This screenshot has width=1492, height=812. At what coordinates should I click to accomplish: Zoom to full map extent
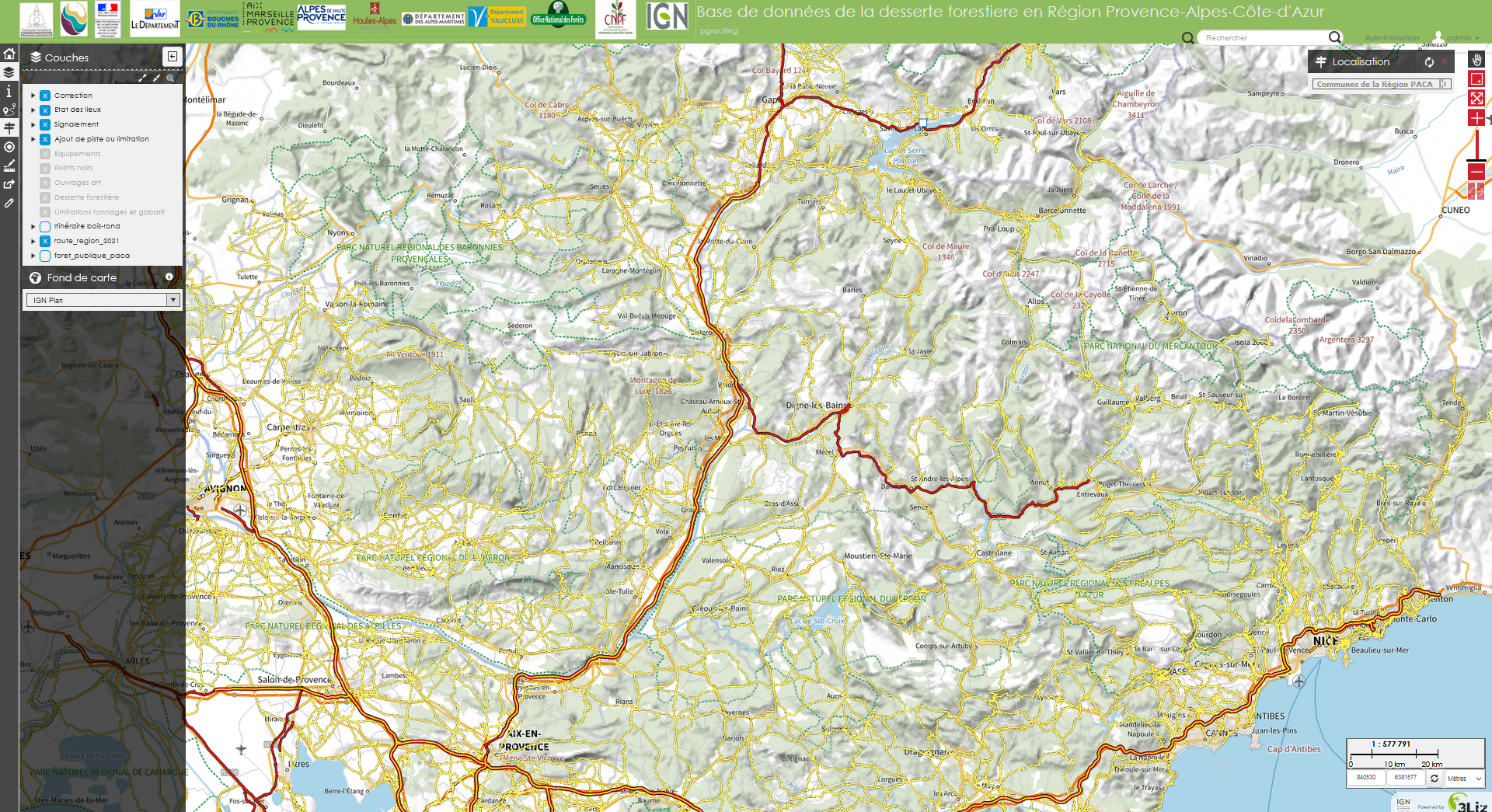(1476, 99)
